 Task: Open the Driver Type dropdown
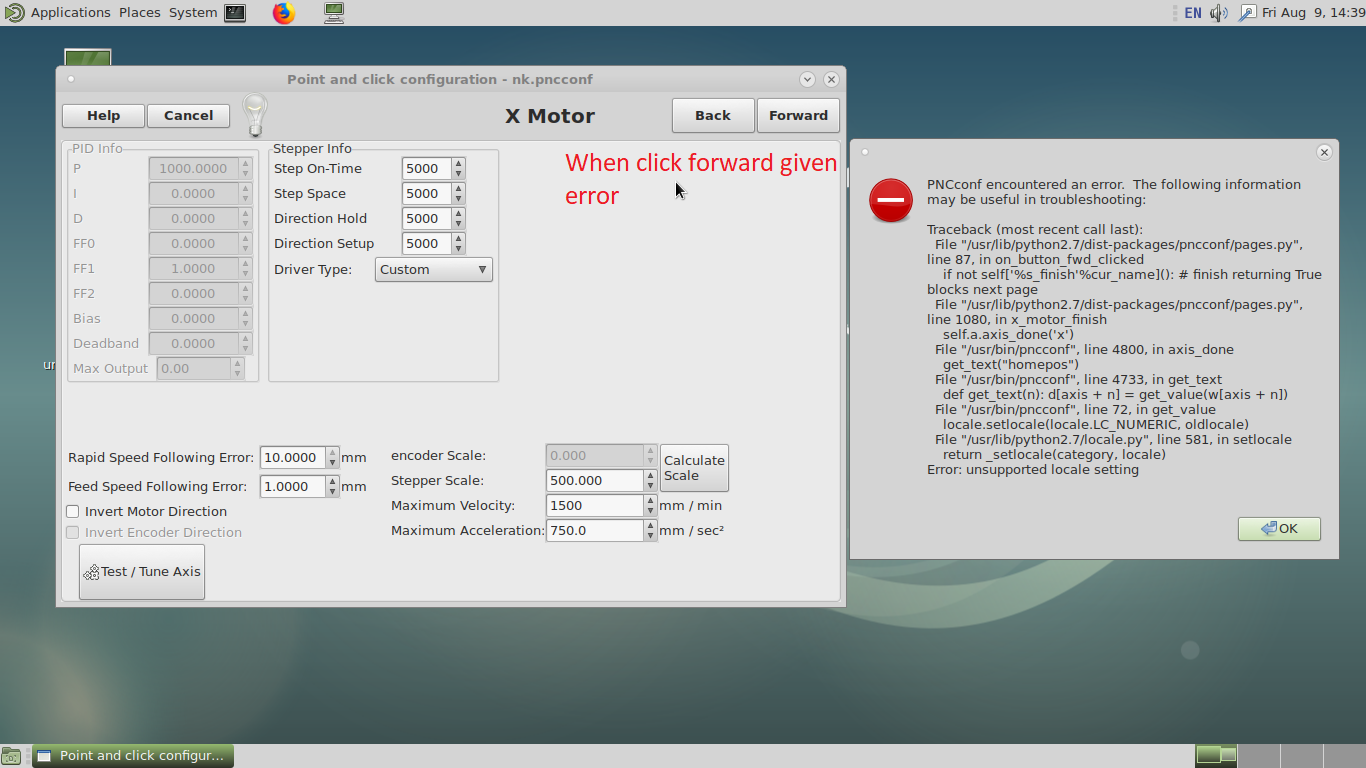[x=434, y=269]
